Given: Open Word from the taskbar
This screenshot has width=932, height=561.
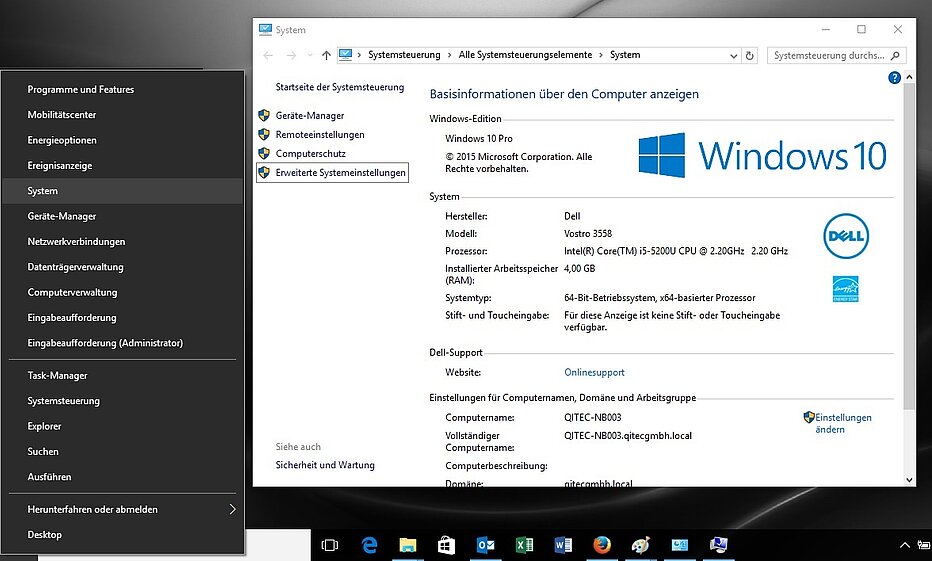Looking at the screenshot, I should click(x=563, y=545).
